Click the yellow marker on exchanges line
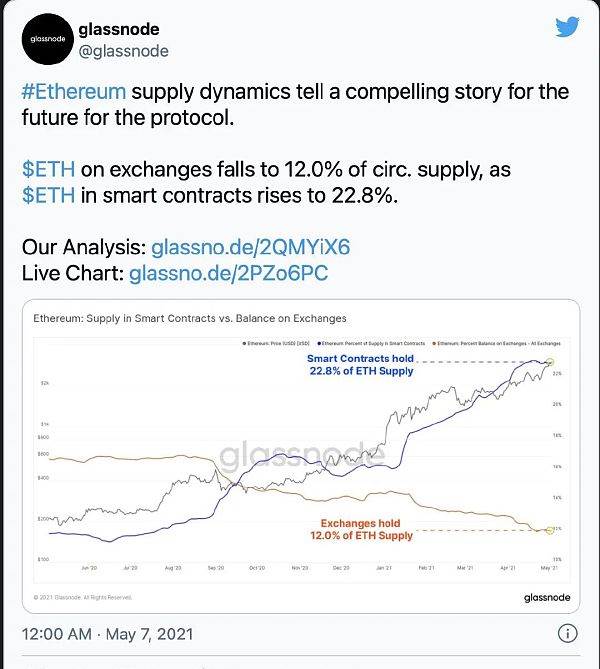600x669 pixels. click(x=550, y=530)
